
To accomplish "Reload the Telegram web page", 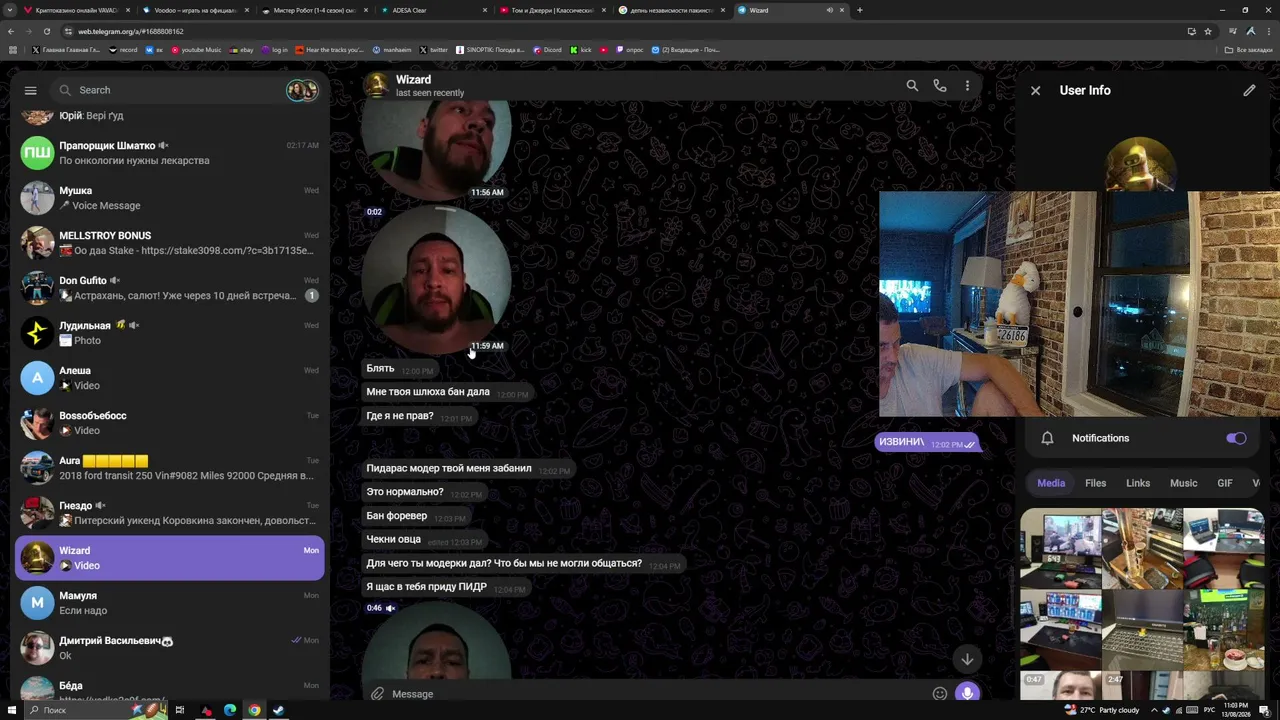I will point(46,31).
